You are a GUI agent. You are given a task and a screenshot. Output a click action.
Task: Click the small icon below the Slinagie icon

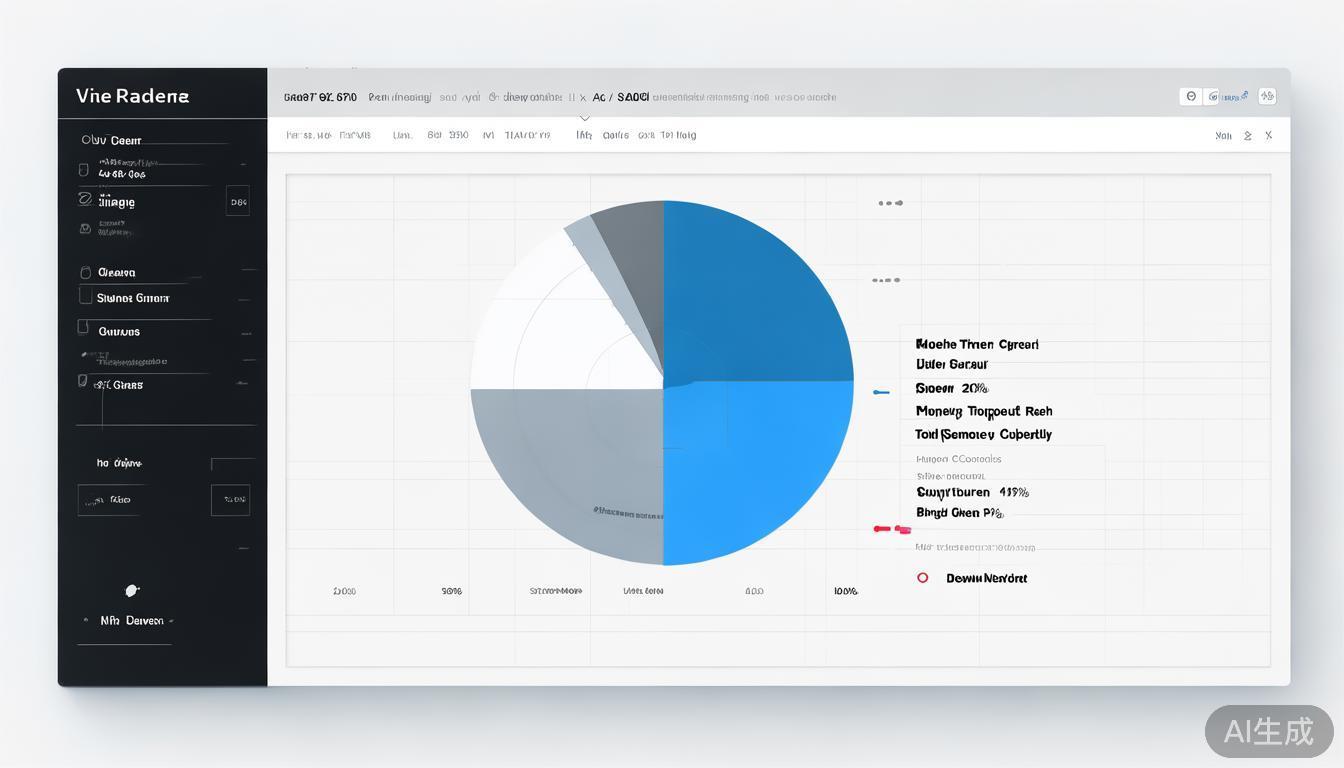pos(85,229)
